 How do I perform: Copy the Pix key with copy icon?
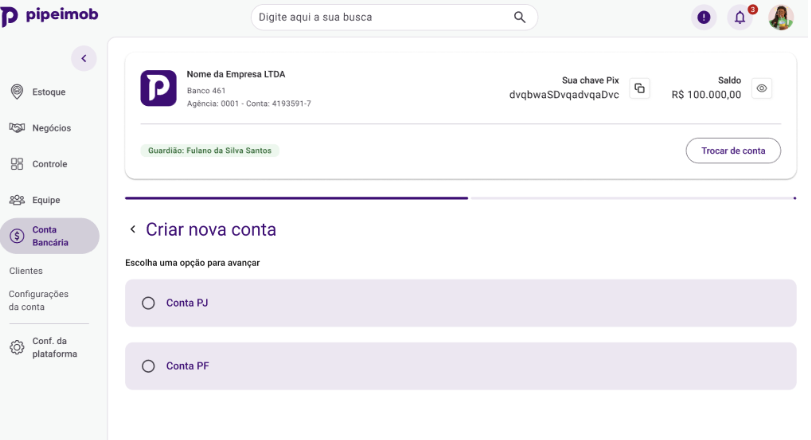(639, 88)
